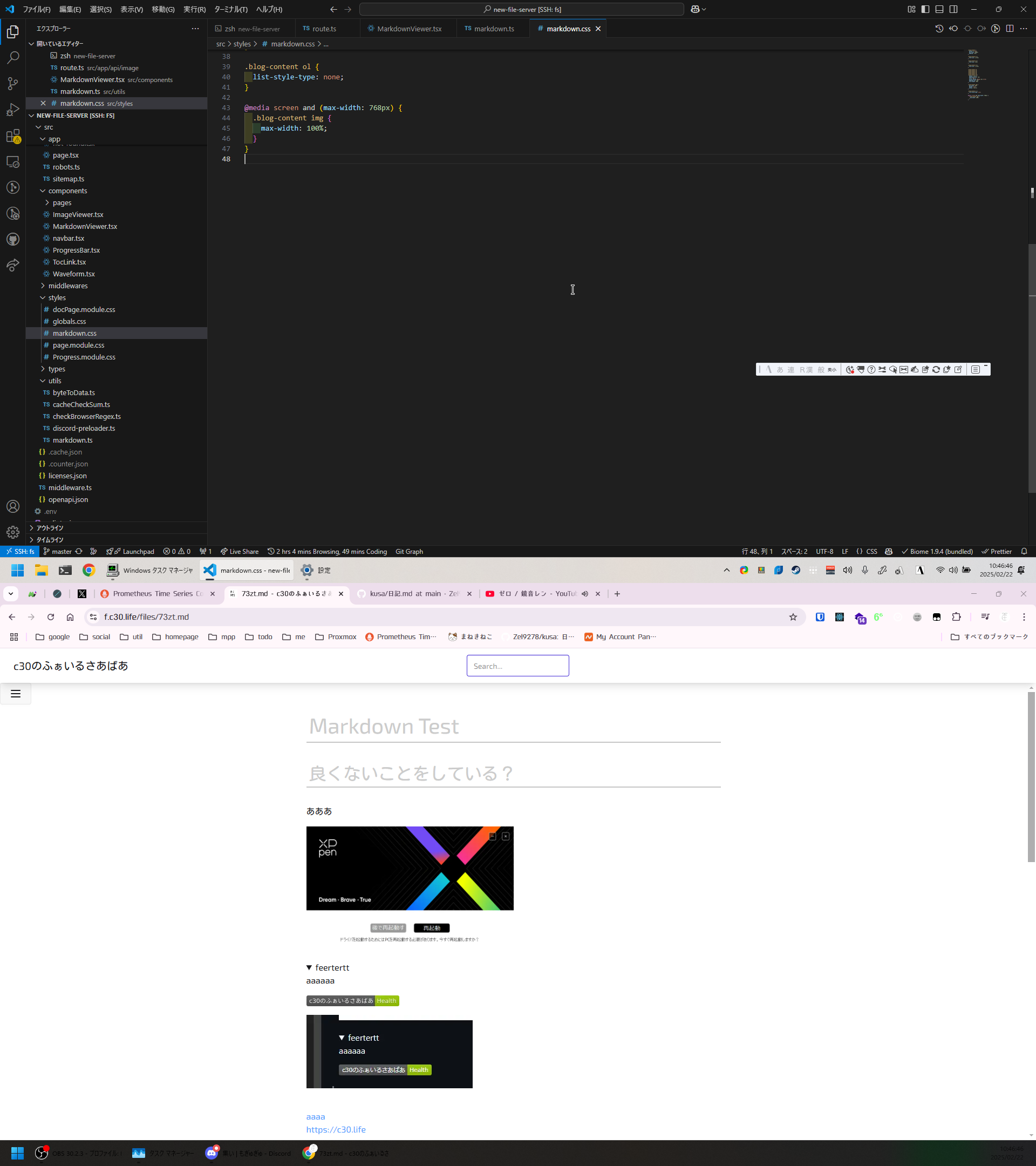Screen dimensions: 1036x1166
Task: Open Extensions view in activity bar
Action: point(12,136)
